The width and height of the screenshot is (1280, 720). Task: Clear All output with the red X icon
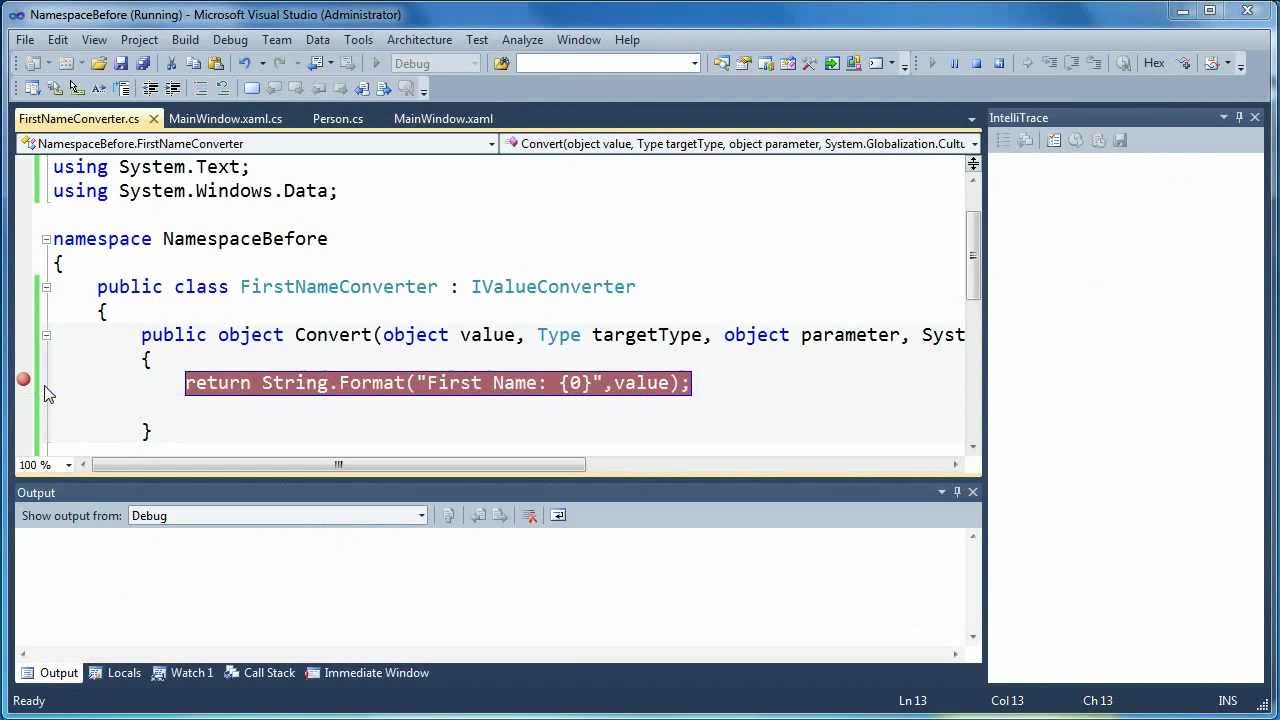530,515
